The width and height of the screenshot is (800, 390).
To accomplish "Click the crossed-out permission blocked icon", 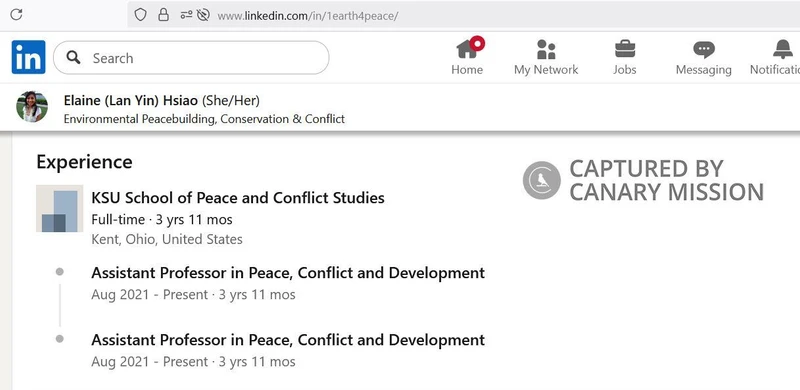I will pos(203,15).
